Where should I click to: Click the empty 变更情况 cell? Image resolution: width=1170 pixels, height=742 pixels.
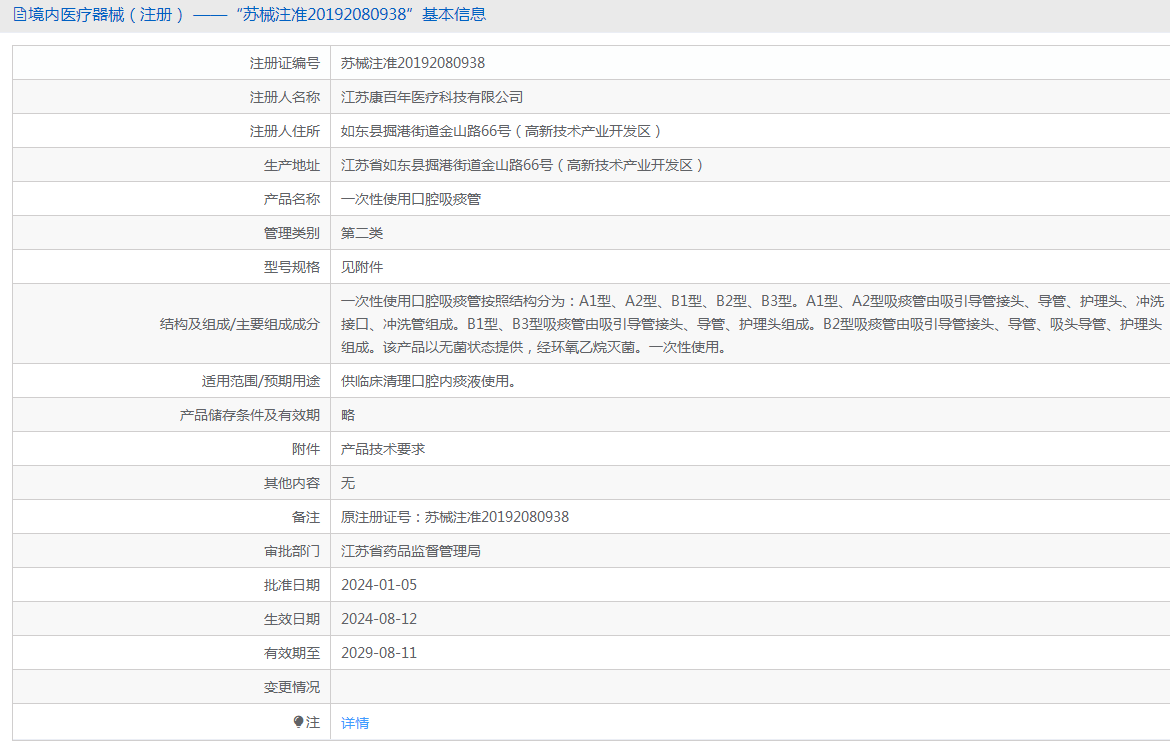pos(750,687)
